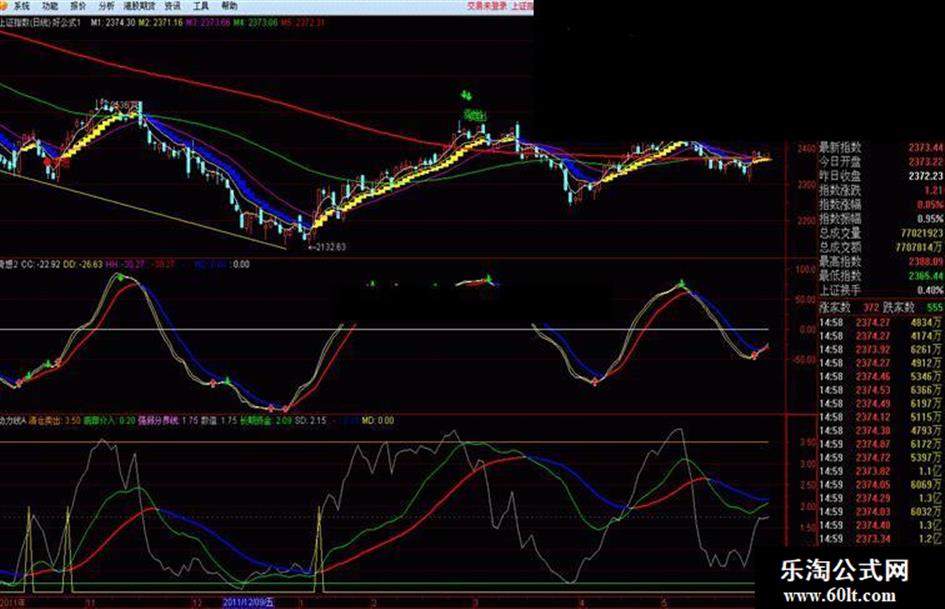Select the tick row with volume 4834万

point(881,323)
